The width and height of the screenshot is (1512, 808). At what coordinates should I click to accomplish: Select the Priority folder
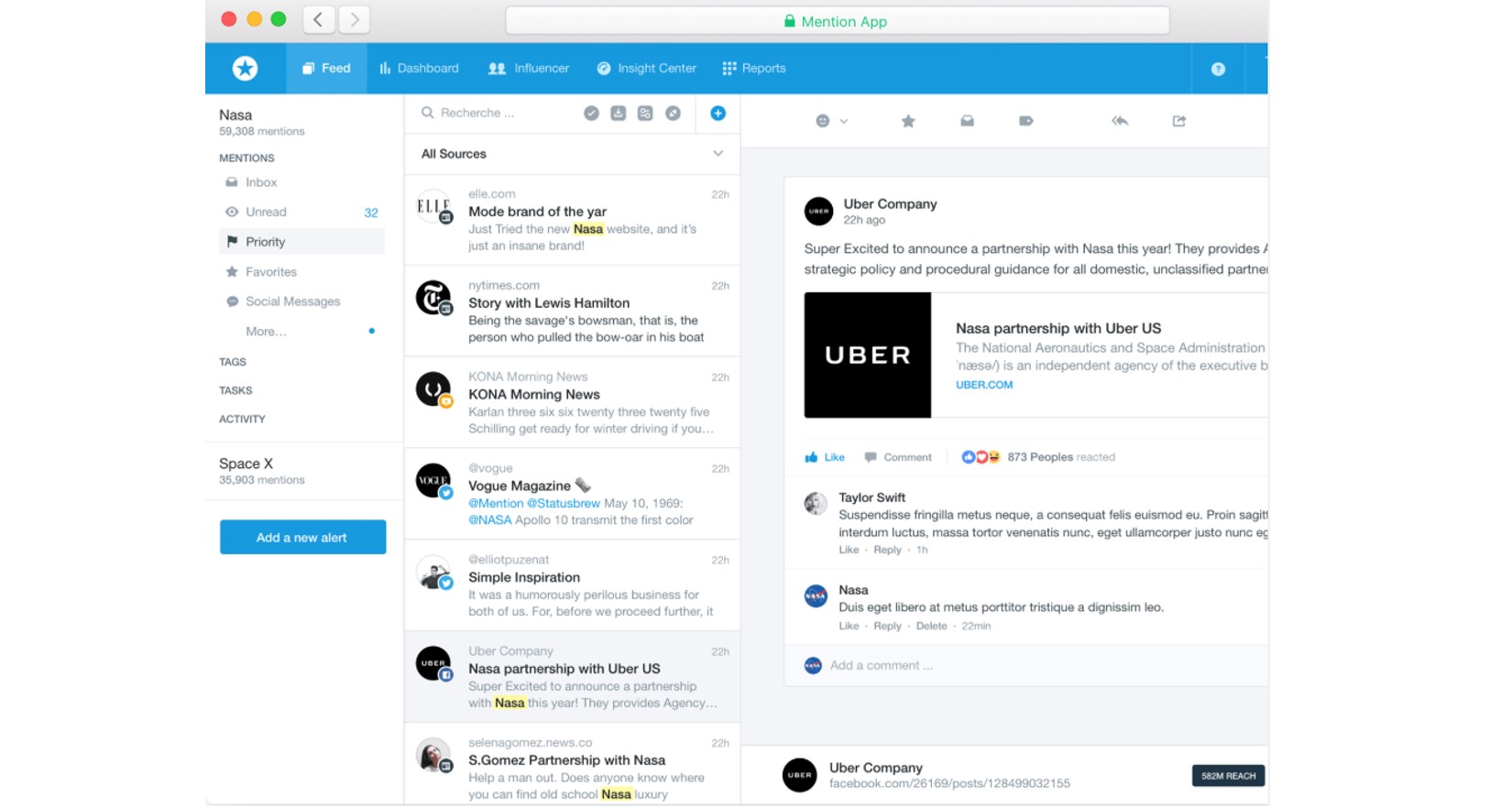303,242
